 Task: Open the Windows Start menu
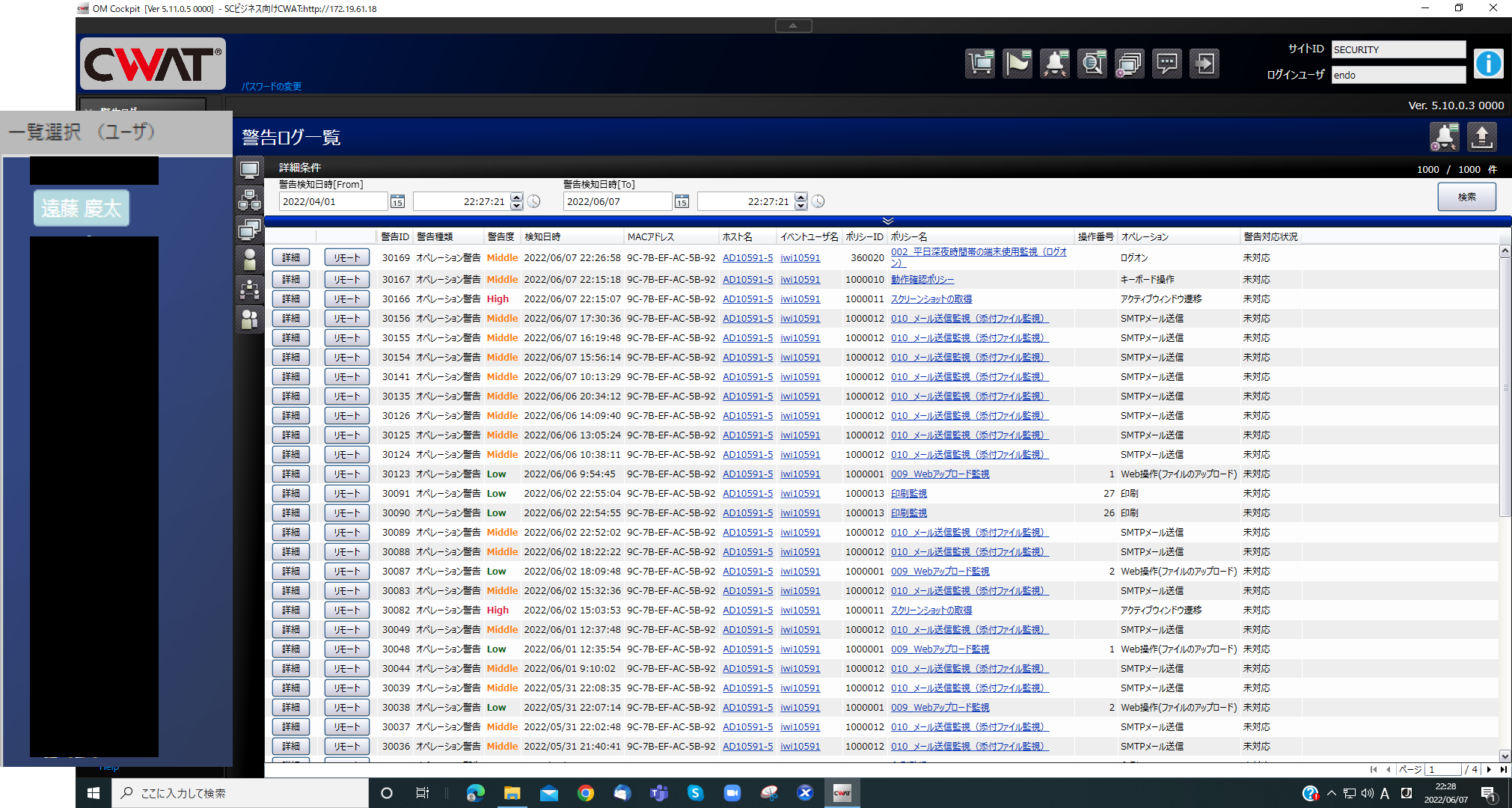(94, 793)
